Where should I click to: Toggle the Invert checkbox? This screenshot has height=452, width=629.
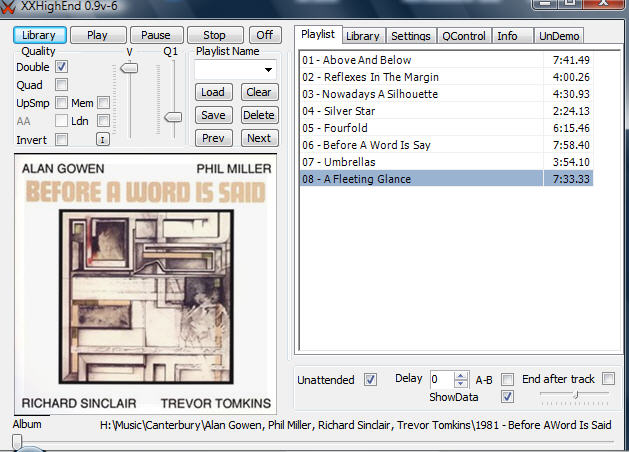61,140
